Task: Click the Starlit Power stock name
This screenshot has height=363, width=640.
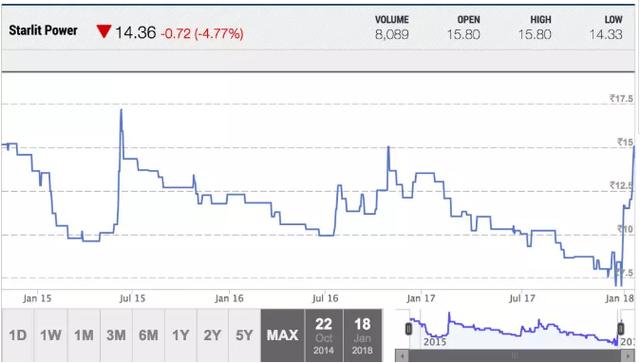Action: pyautogui.click(x=43, y=30)
